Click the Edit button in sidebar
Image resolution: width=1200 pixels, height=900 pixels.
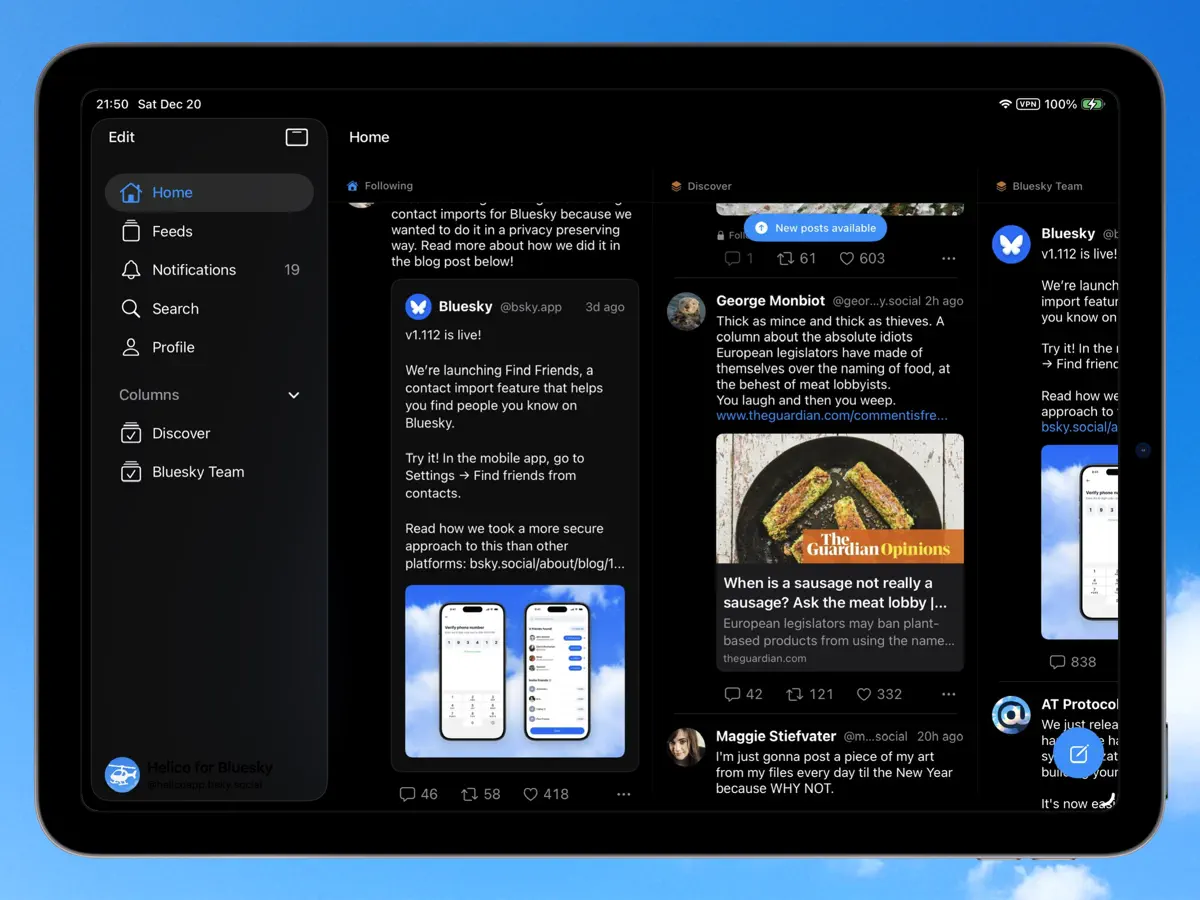click(x=122, y=137)
